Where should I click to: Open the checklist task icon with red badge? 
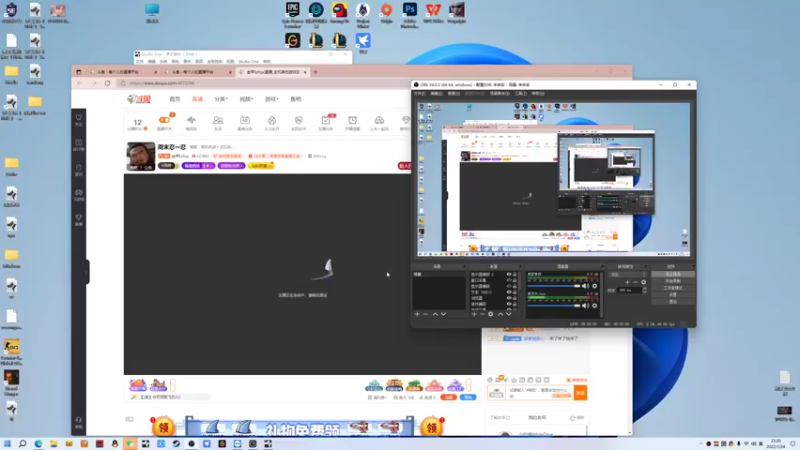pos(326,120)
